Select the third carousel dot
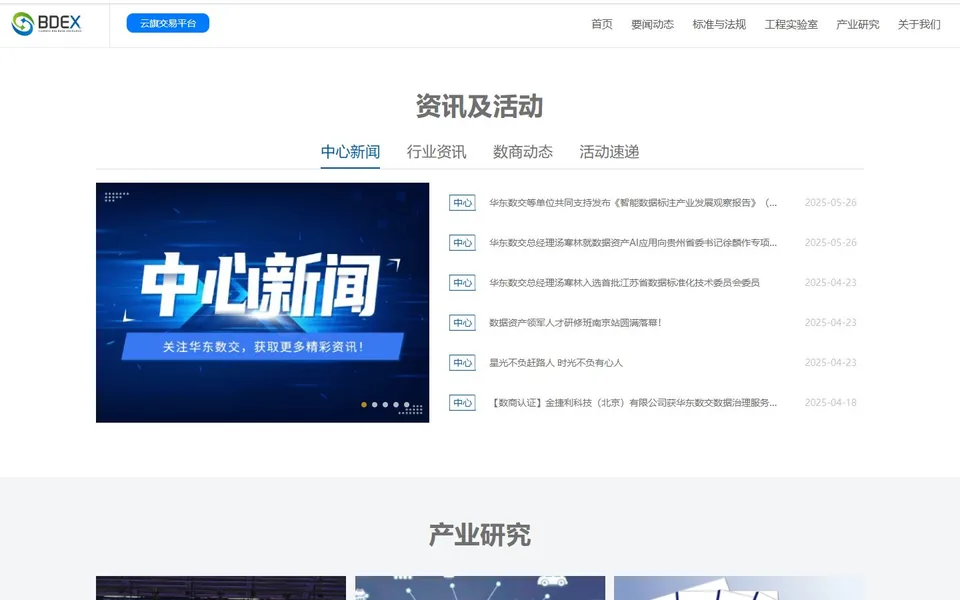960x600 pixels. [x=385, y=405]
